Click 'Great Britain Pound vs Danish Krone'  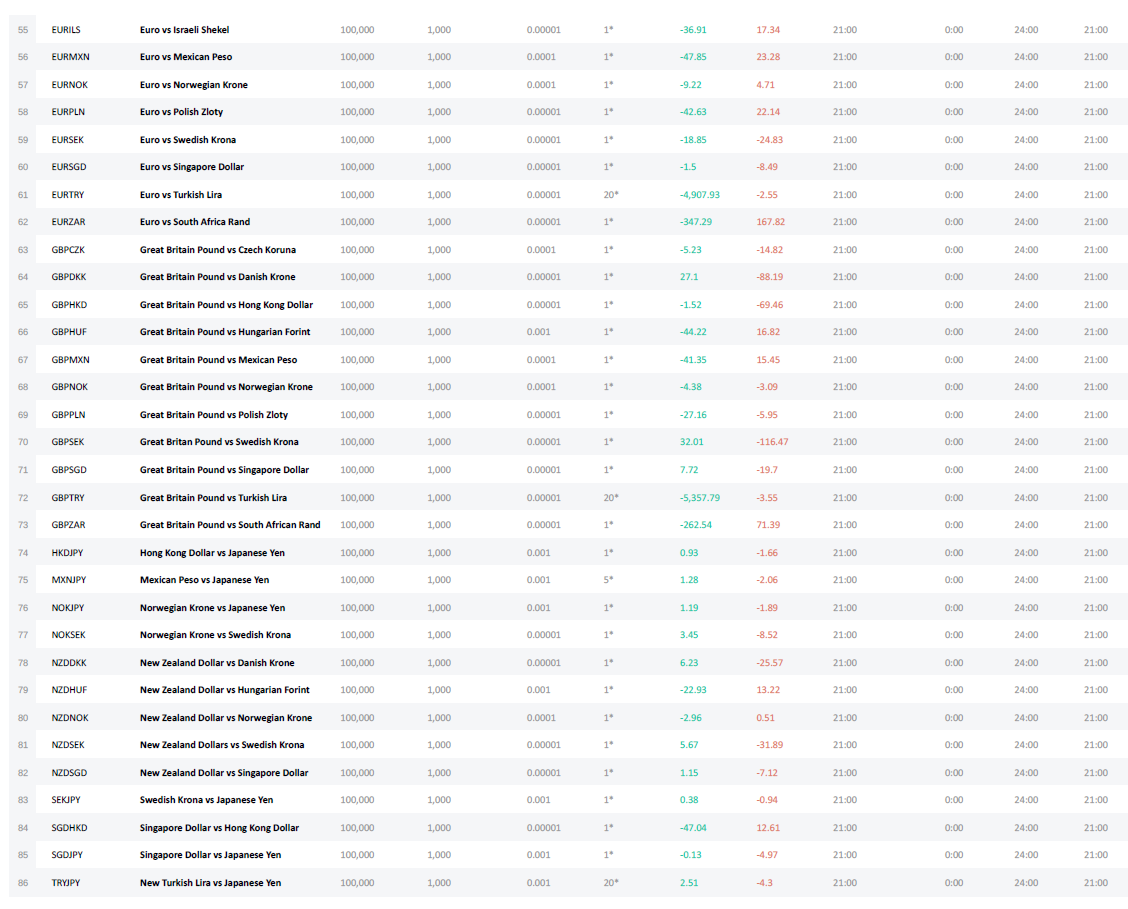pos(217,277)
